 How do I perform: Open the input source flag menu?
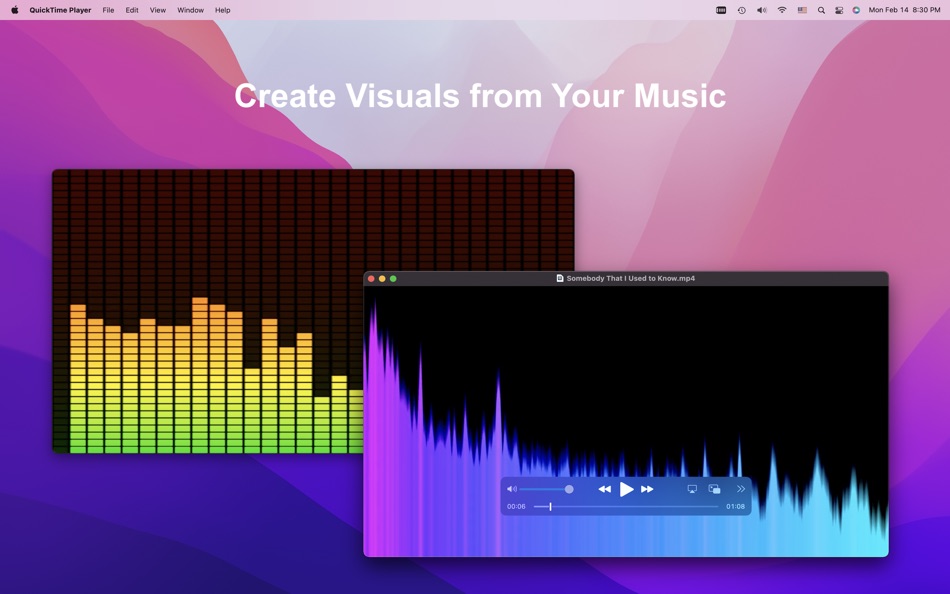pyautogui.click(x=802, y=10)
